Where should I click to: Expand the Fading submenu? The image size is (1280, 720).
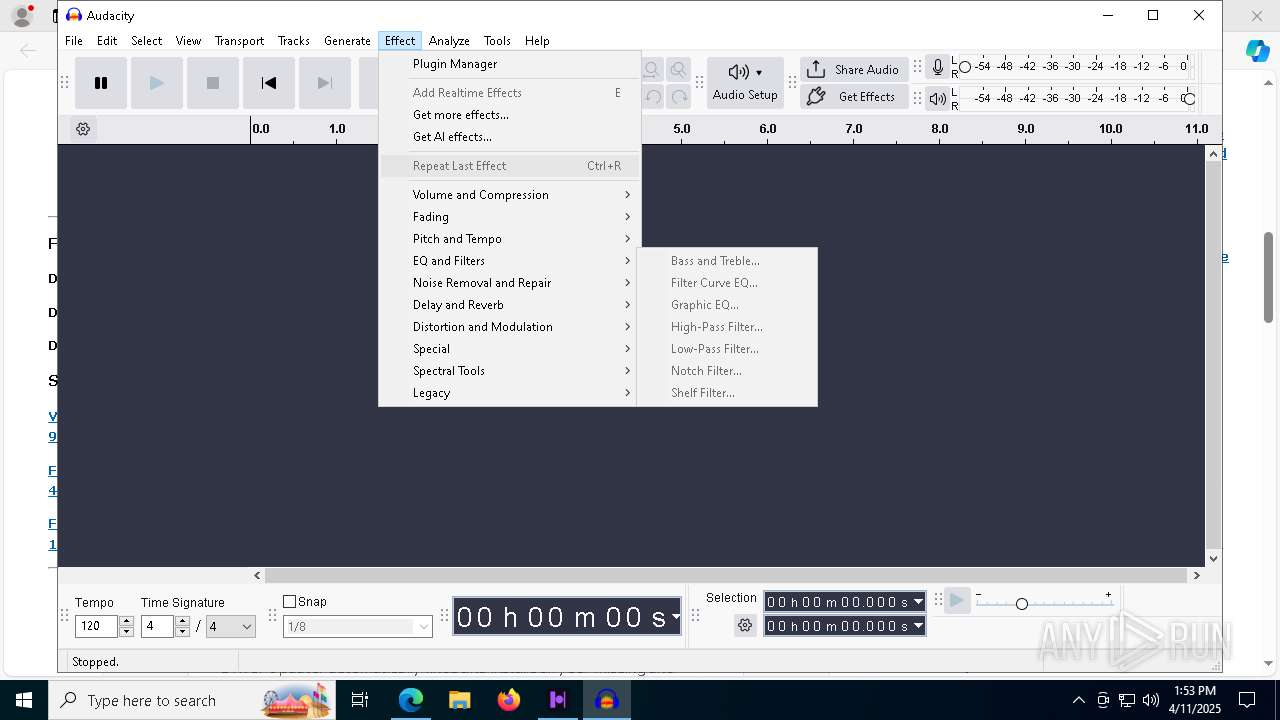point(510,217)
